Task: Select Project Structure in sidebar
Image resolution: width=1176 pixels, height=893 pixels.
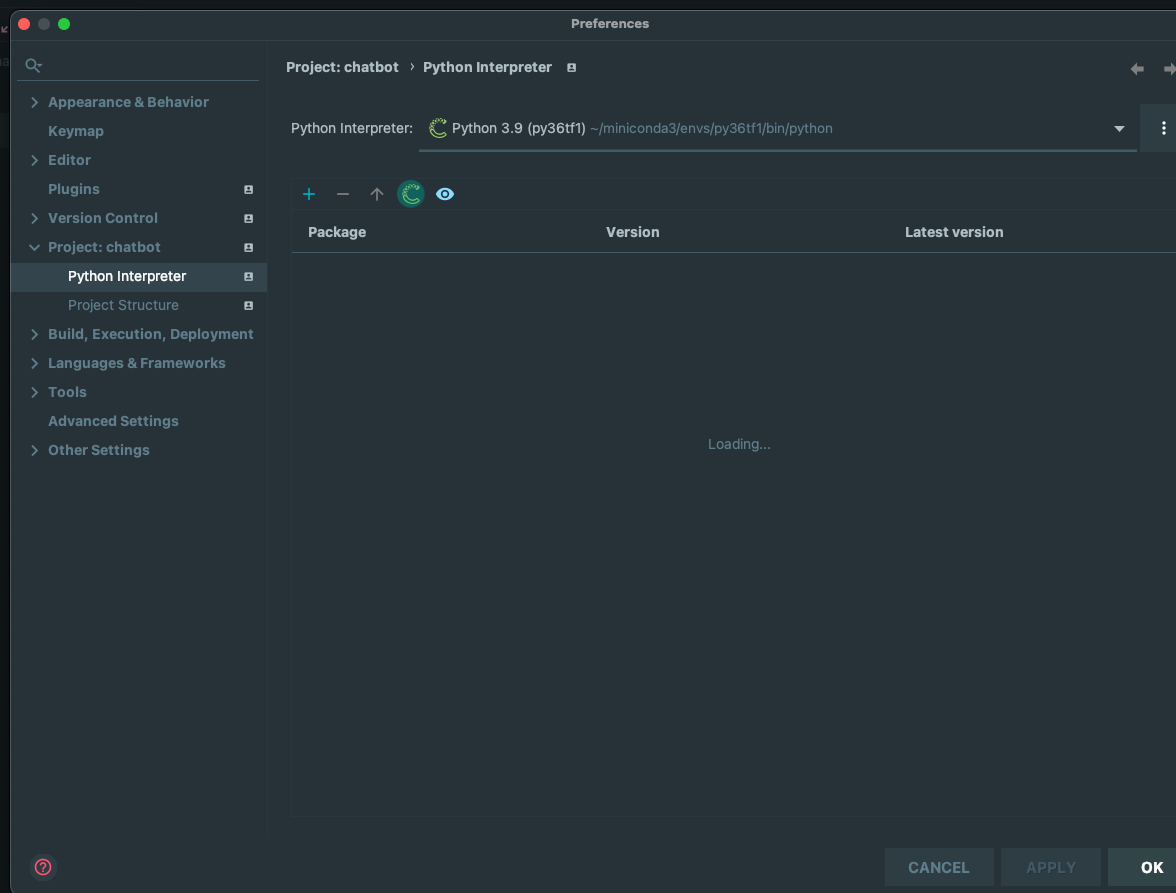Action: point(123,305)
